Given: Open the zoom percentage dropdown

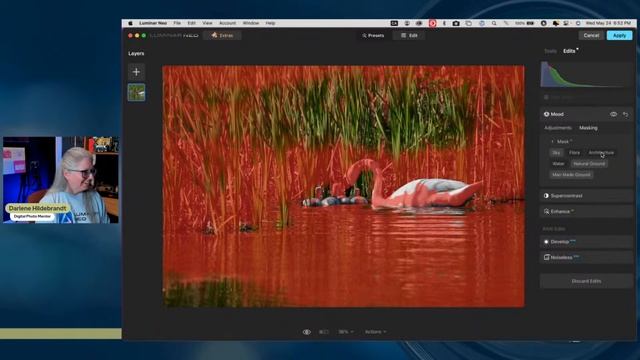Looking at the screenshot, I should pos(346,332).
